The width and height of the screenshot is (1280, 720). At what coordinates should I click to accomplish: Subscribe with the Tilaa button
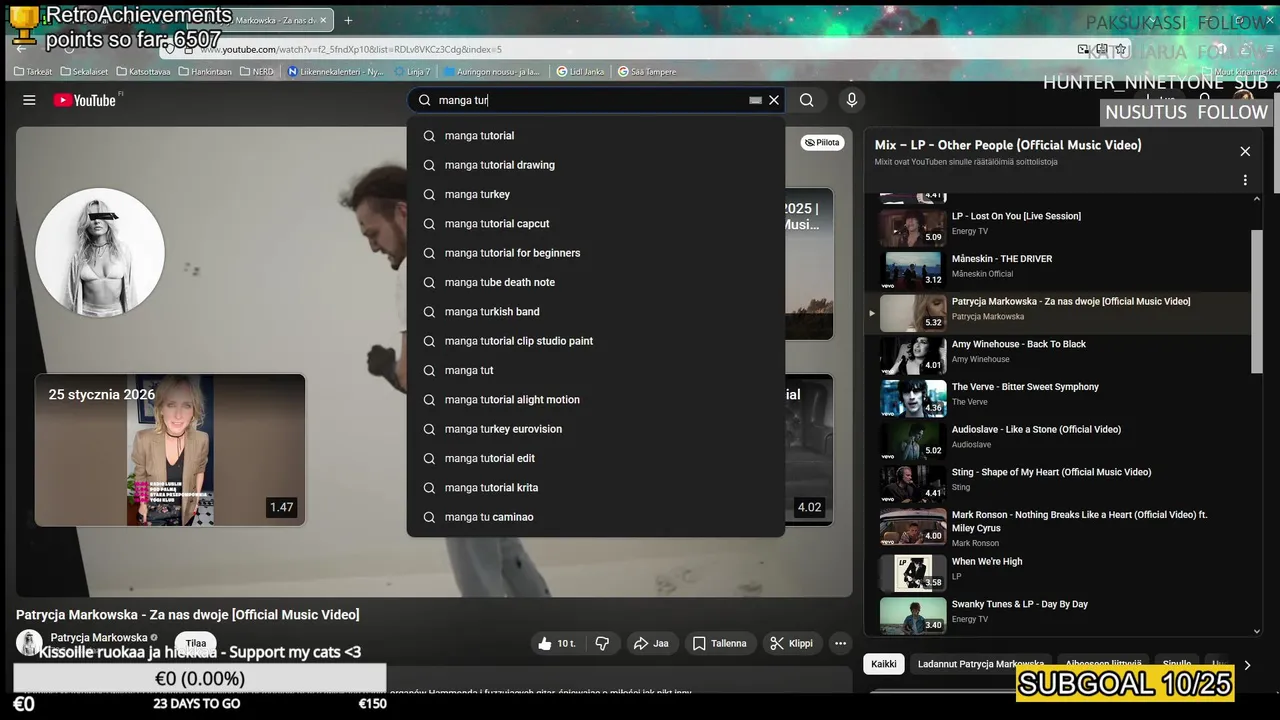pyautogui.click(x=196, y=643)
